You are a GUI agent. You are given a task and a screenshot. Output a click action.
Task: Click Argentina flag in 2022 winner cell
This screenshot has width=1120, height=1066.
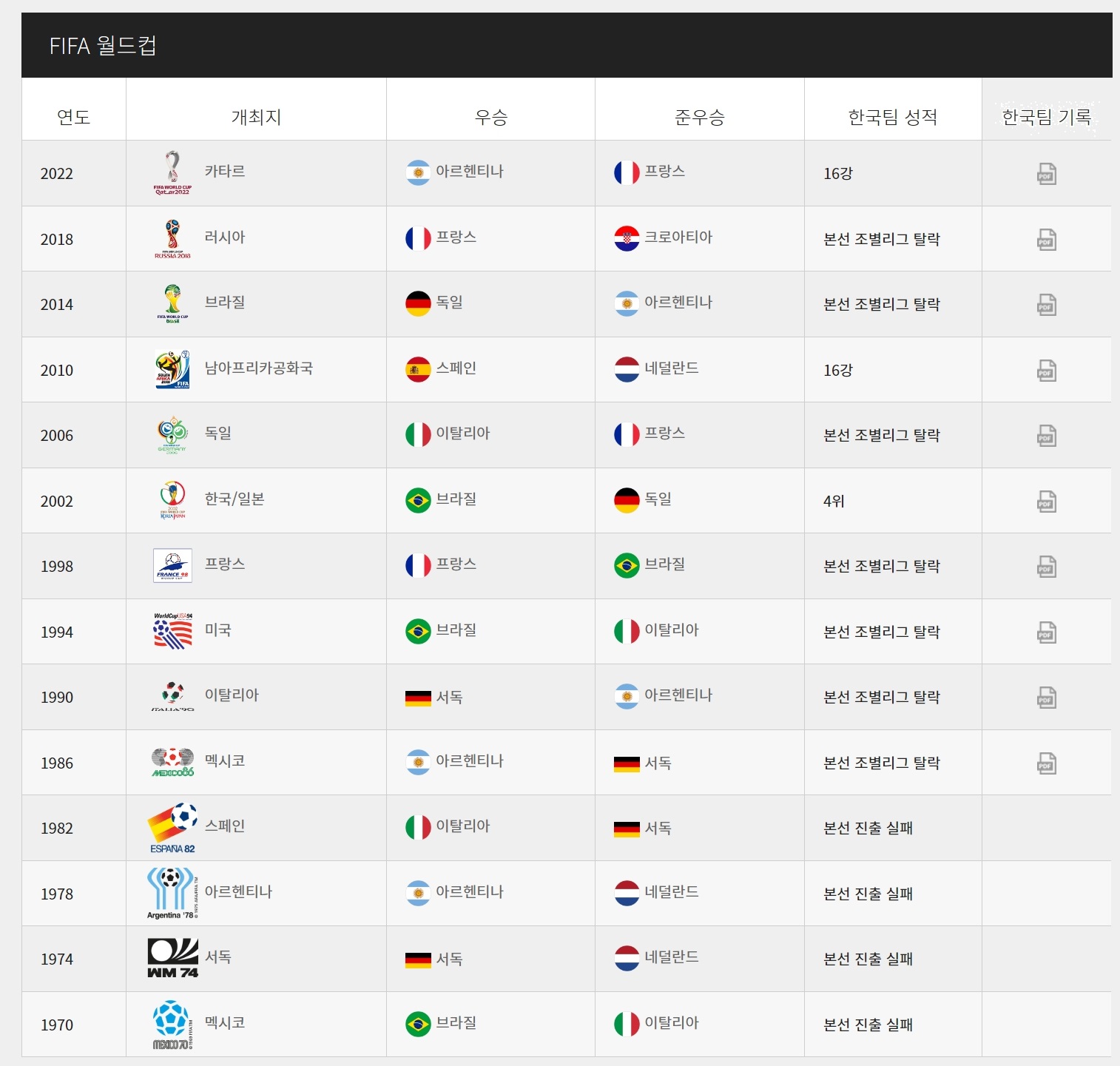[x=418, y=172]
